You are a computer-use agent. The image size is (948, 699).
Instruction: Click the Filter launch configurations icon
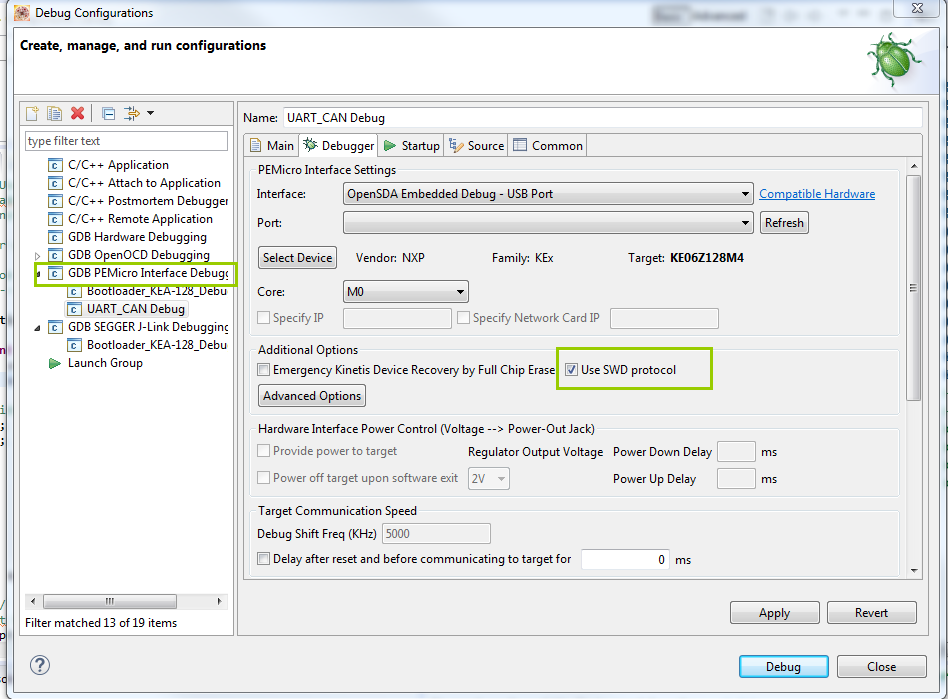click(131, 113)
